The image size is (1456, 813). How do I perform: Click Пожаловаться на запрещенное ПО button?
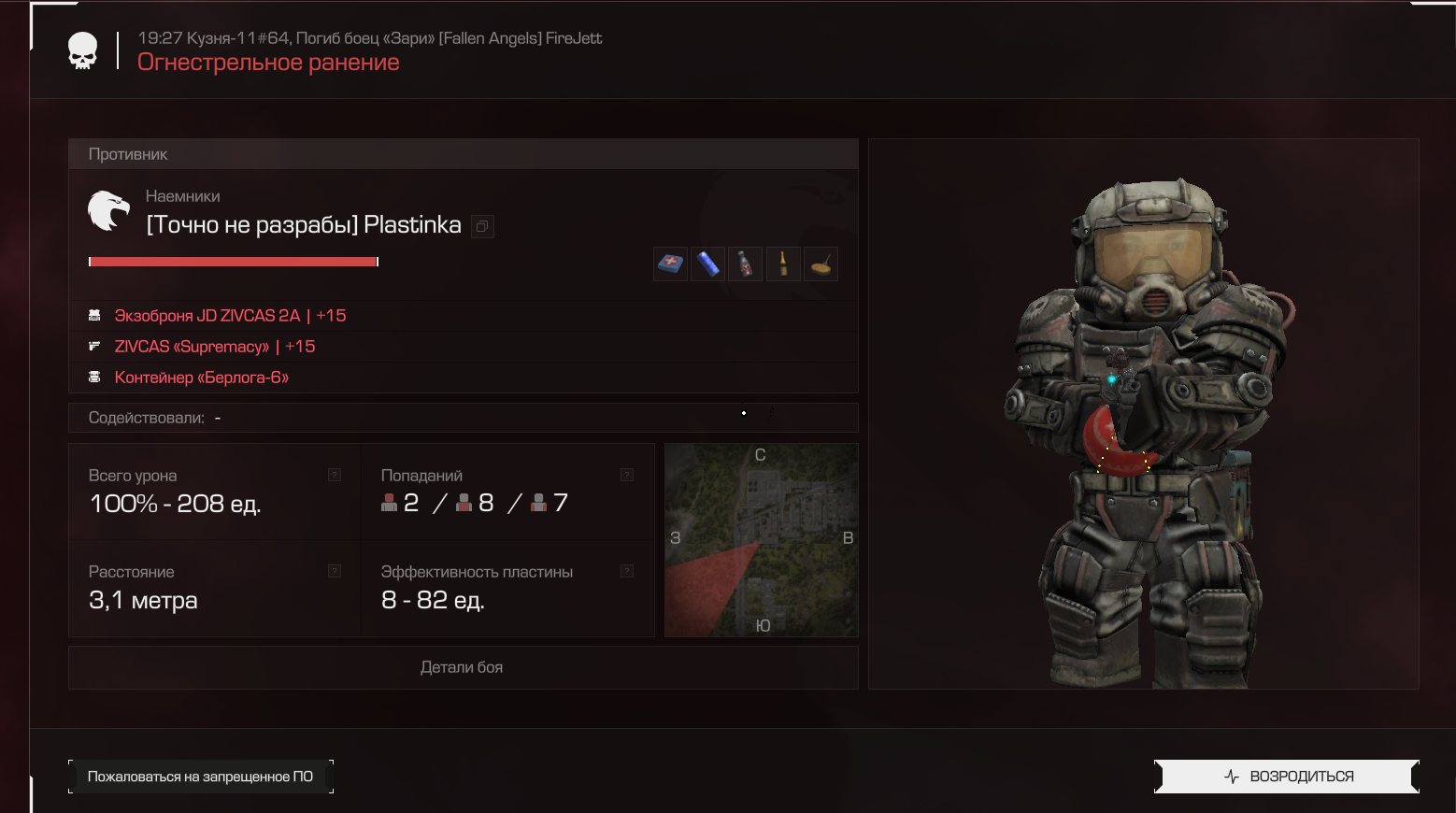(x=201, y=777)
